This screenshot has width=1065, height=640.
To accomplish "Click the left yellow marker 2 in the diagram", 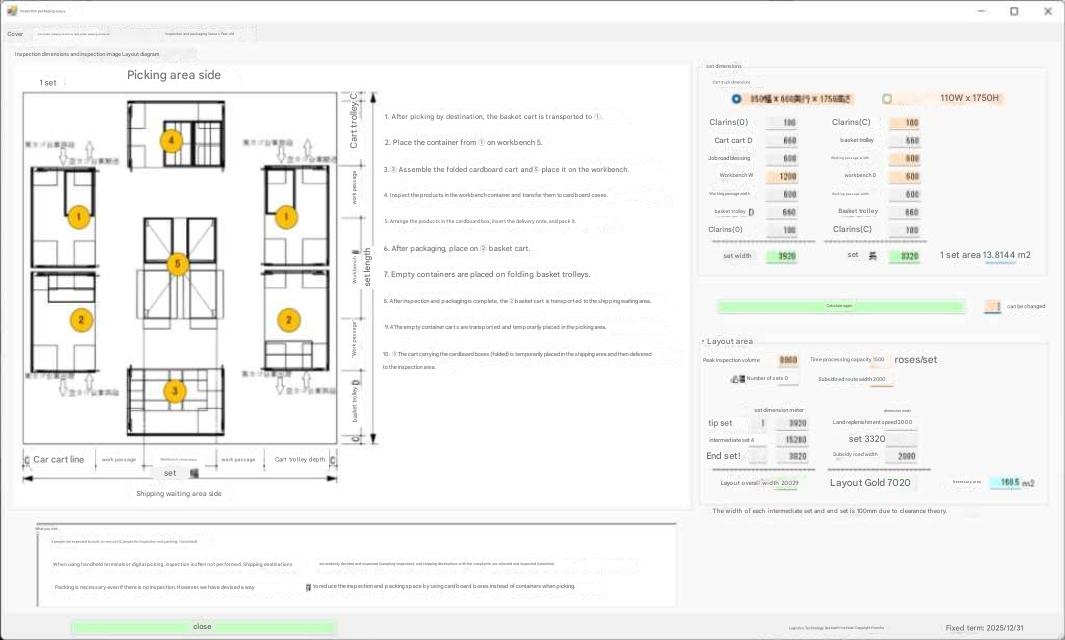I will [80, 320].
